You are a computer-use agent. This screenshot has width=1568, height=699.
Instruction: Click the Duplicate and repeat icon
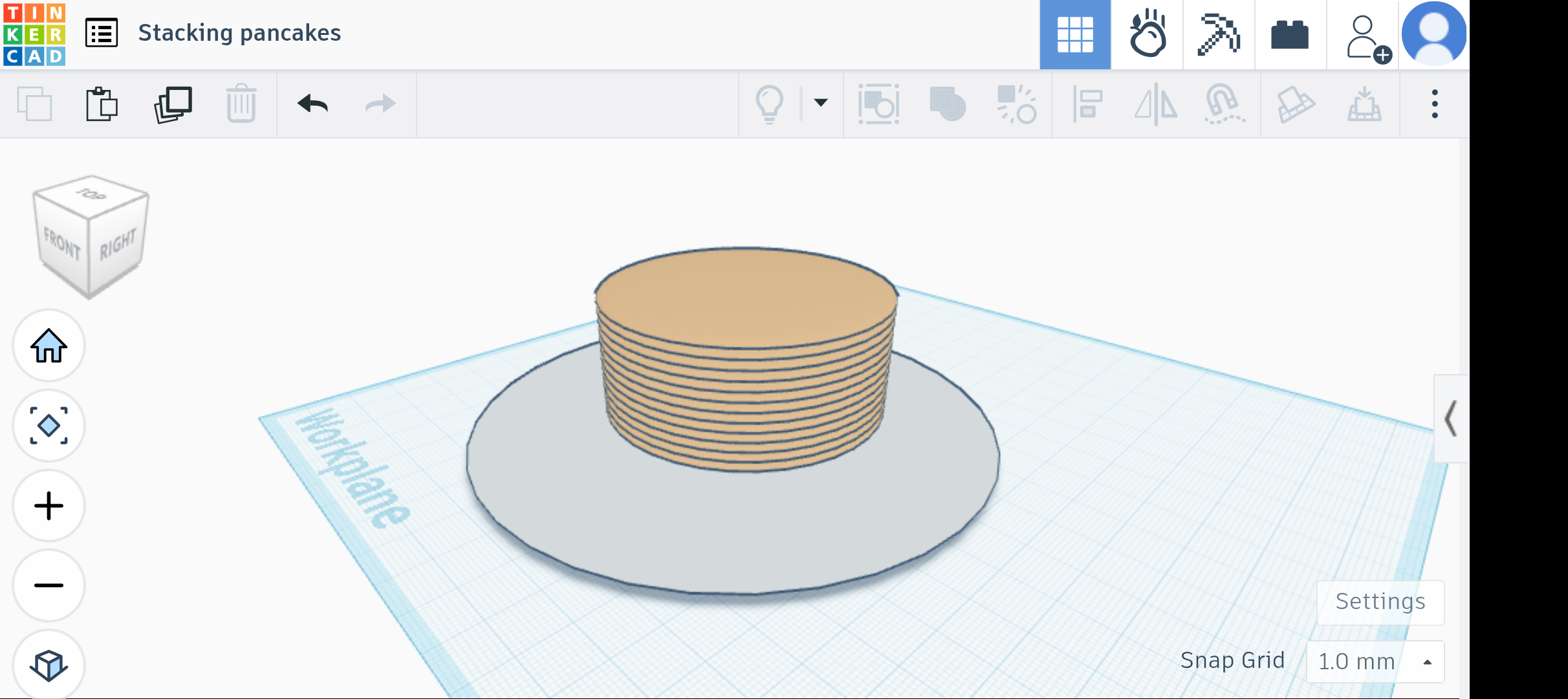point(173,104)
